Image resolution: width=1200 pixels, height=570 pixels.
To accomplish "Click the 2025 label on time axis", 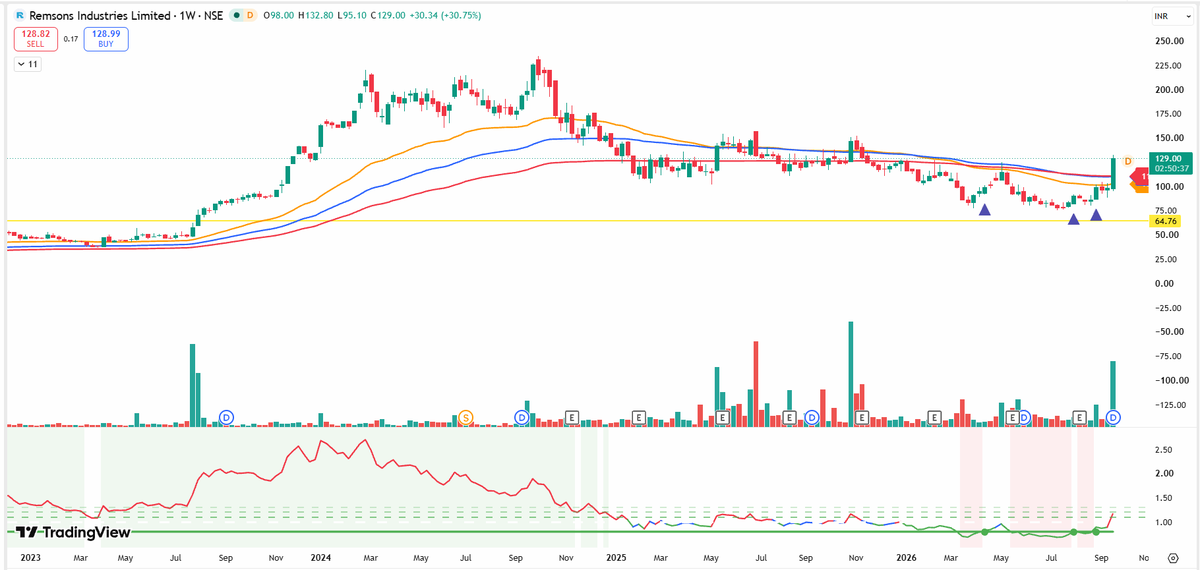I will click(614, 556).
